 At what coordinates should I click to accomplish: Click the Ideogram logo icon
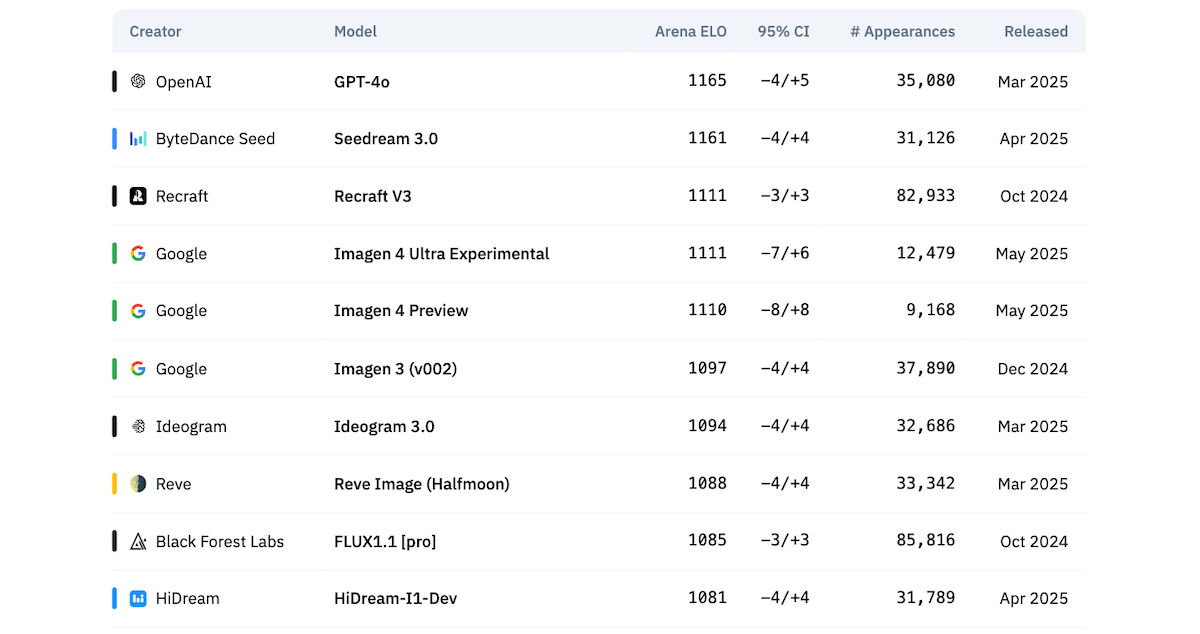tap(138, 426)
